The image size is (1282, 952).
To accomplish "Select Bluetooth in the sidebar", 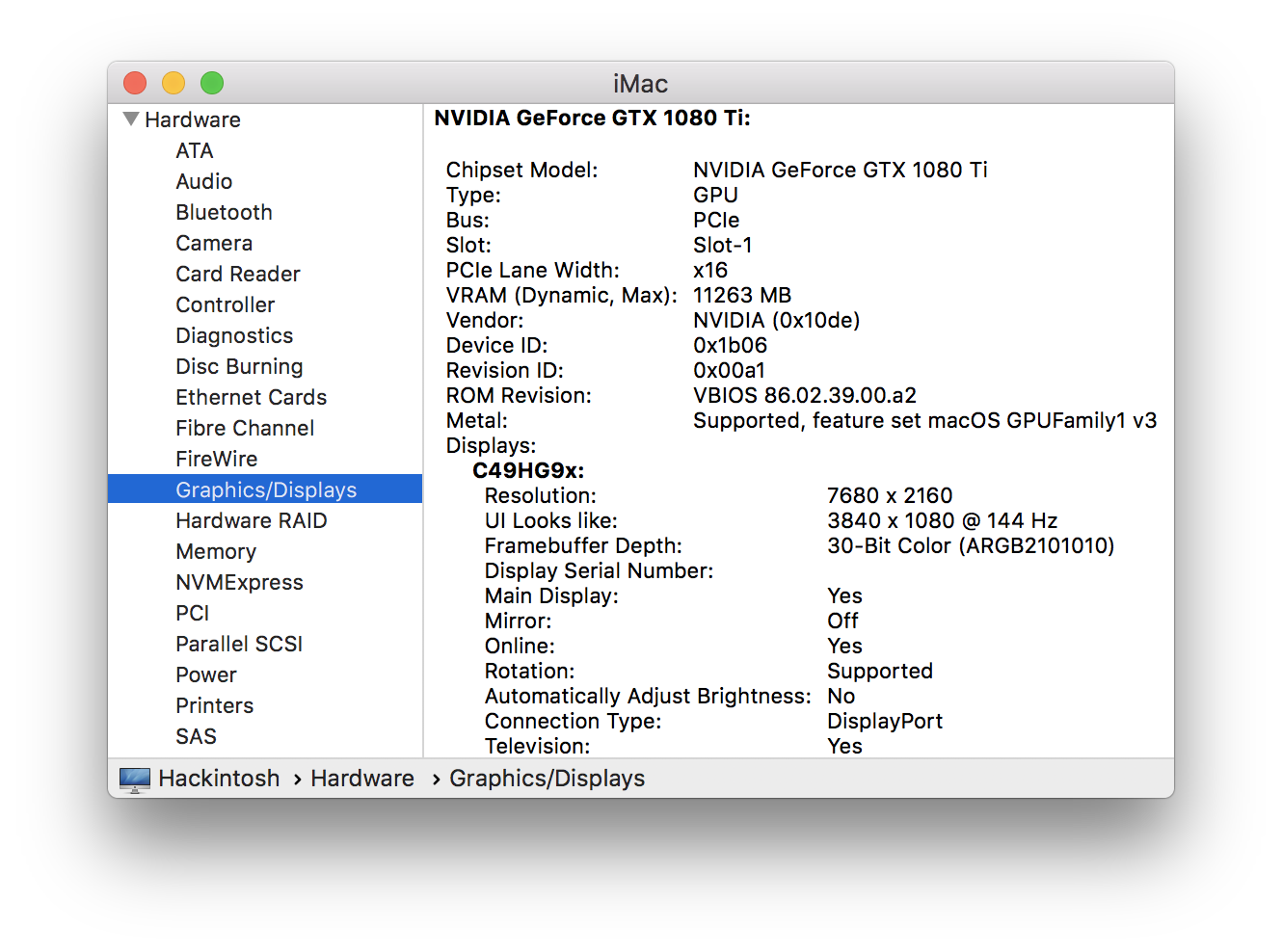I will [225, 212].
